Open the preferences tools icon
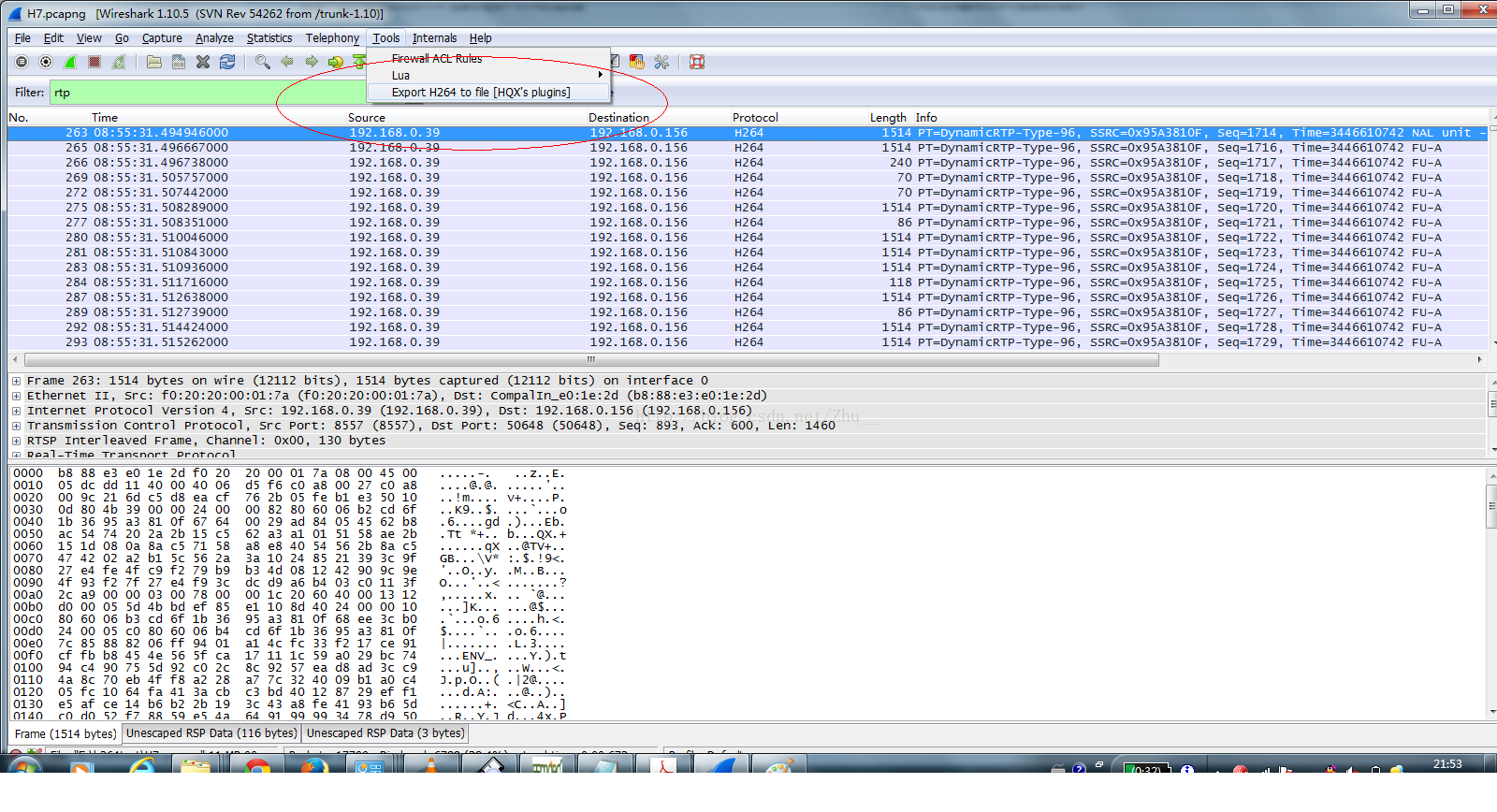Screen dimensions: 1497x812 click(661, 62)
